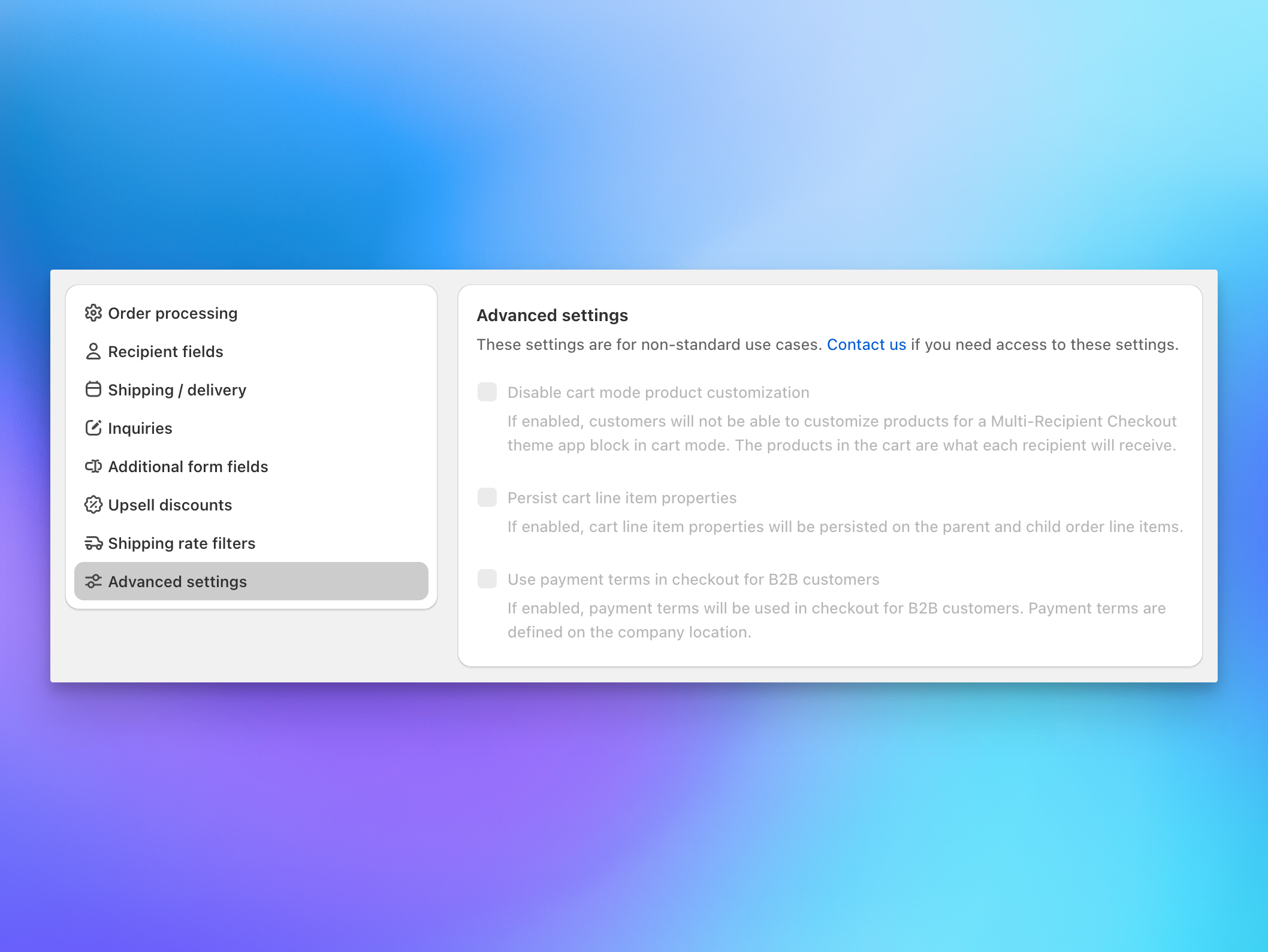Open the Contact us link
Image resolution: width=1268 pixels, height=952 pixels.
point(867,344)
